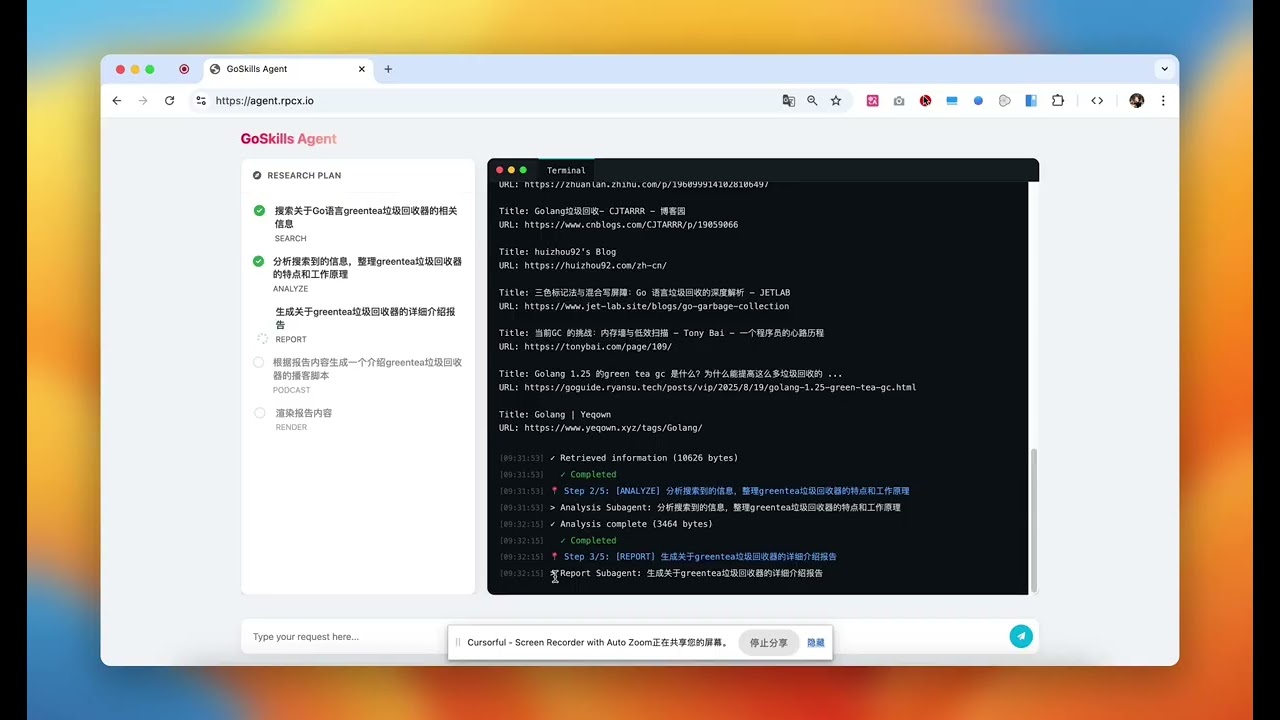Click the PODCAST step empty circle
Screen dimensions: 1280x720
[259, 363]
